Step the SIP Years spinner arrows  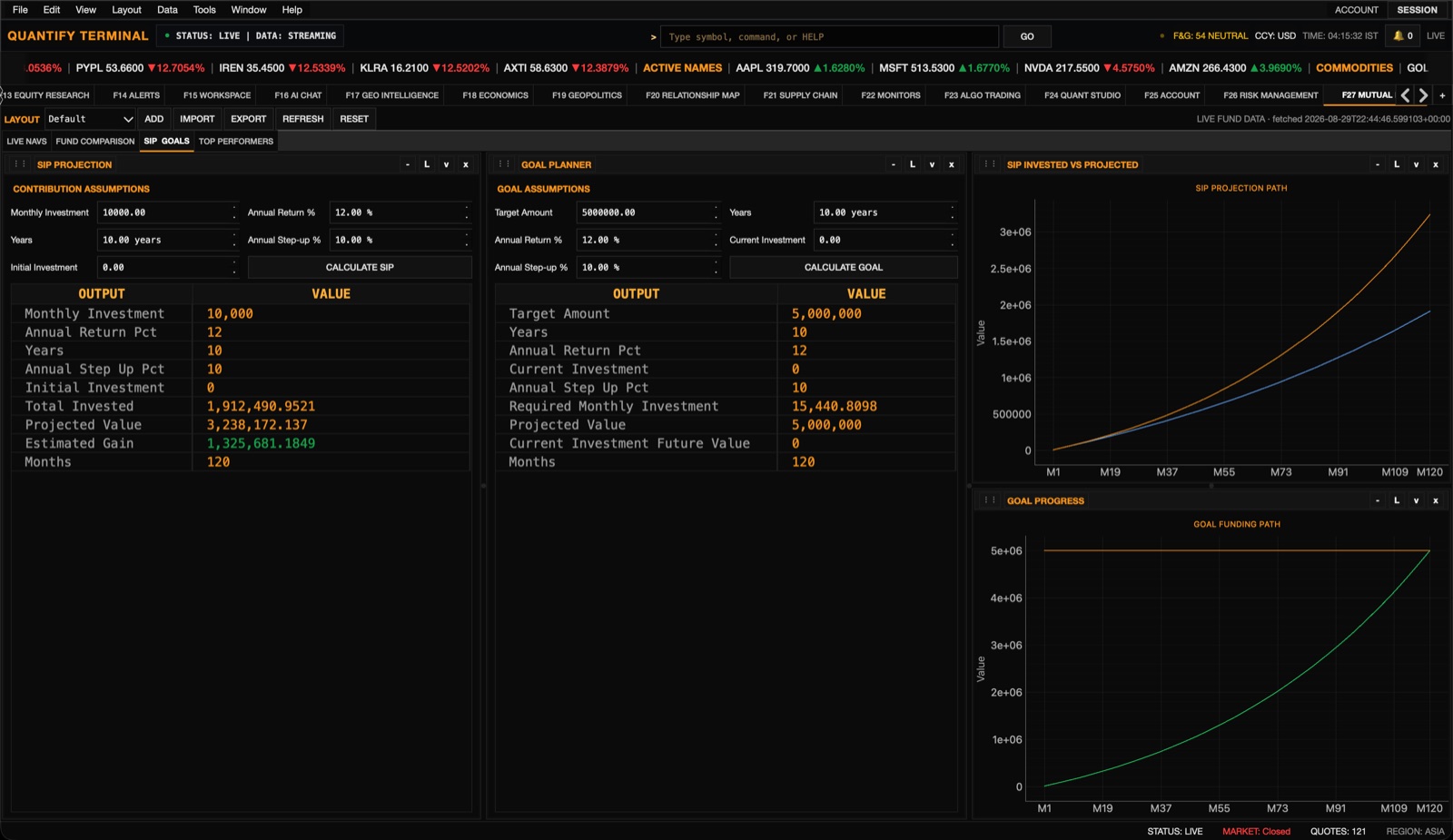[234, 240]
